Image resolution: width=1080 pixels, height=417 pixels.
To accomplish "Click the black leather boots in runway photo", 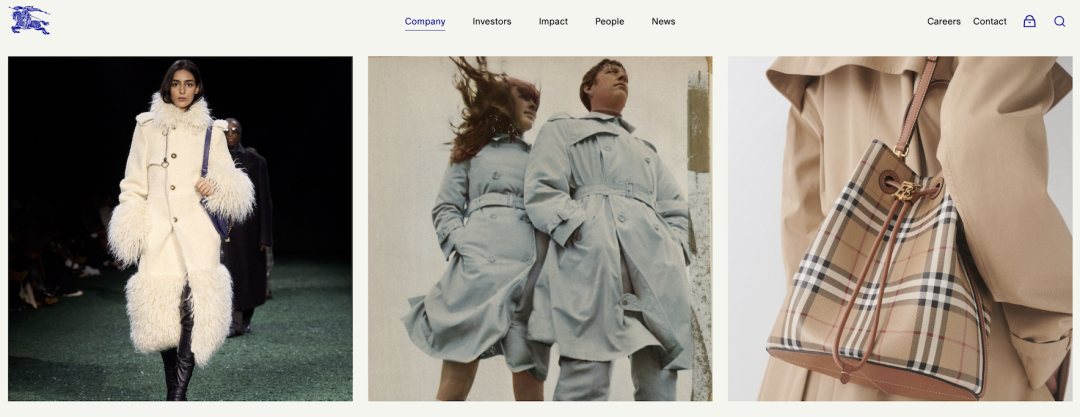I will coord(178,372).
